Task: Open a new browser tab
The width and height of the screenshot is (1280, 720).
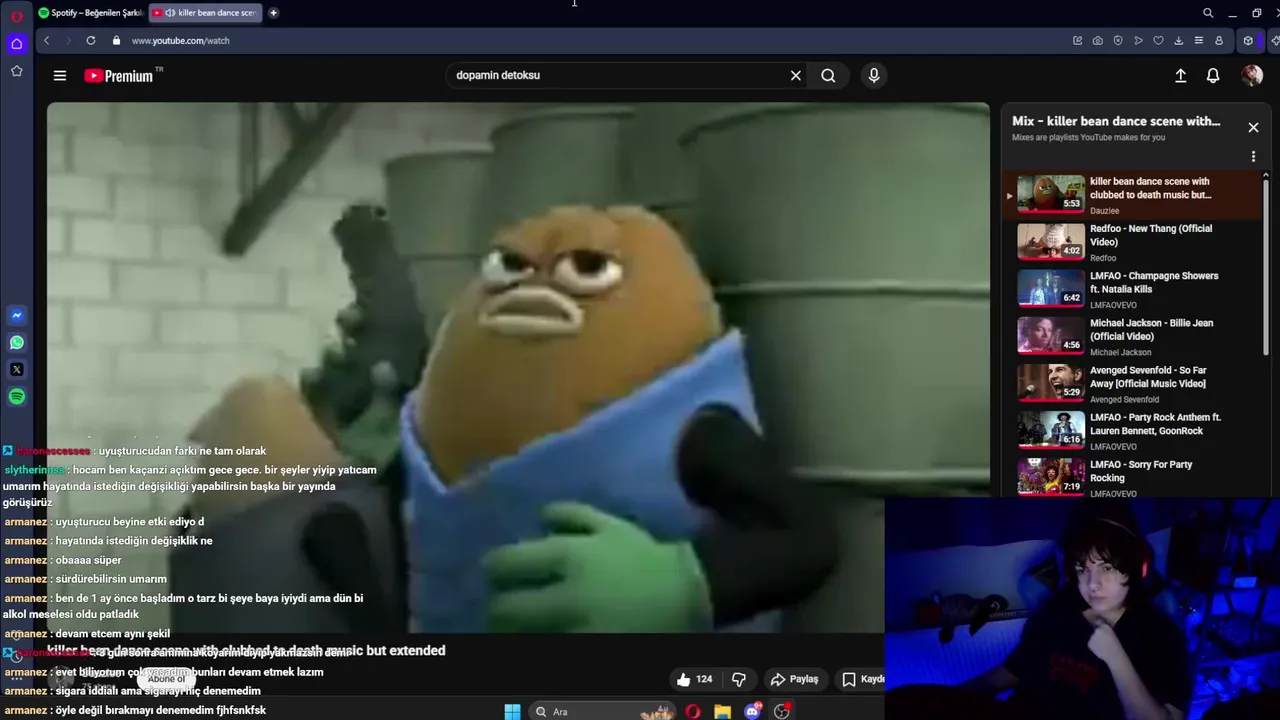Action: click(x=273, y=13)
